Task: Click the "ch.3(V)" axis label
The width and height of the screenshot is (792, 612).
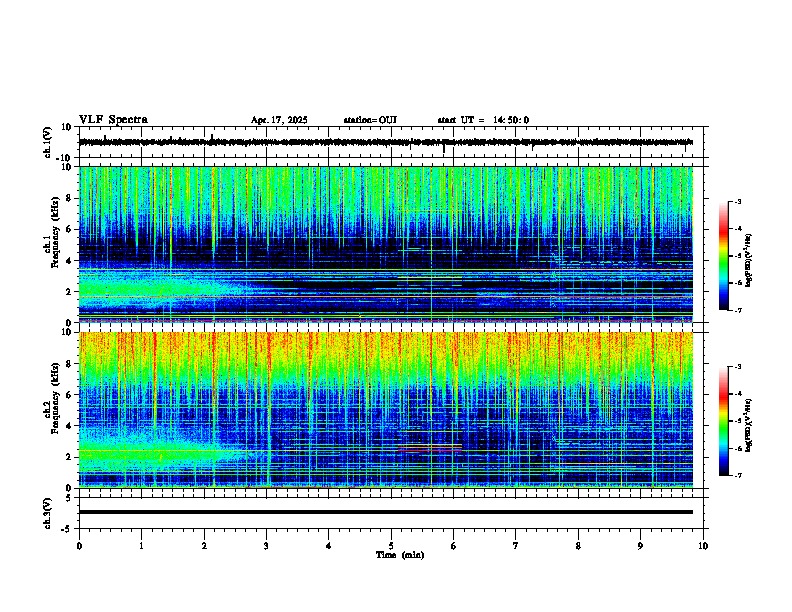Action: 47,513
